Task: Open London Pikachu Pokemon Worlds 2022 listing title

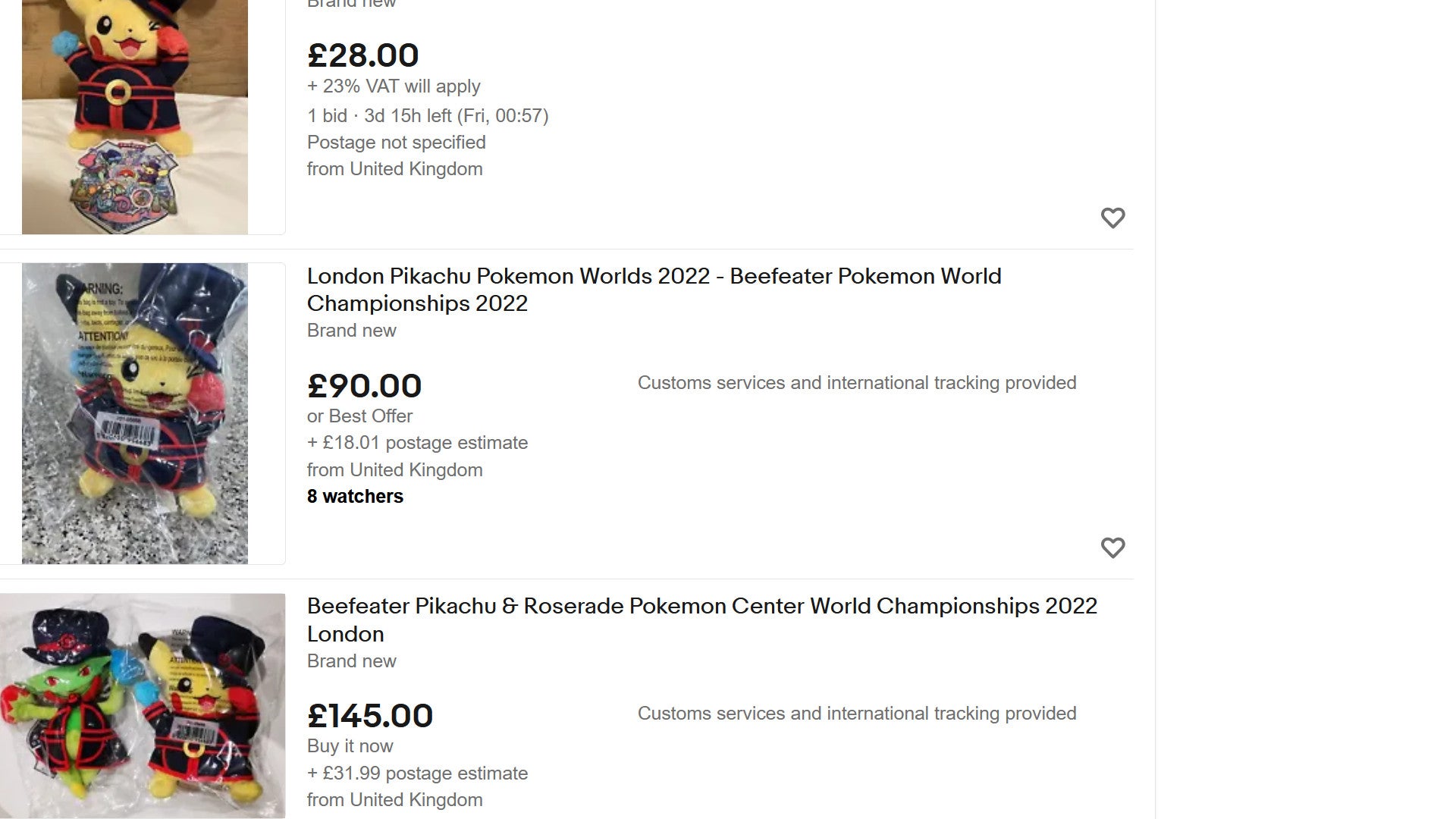Action: (x=654, y=290)
